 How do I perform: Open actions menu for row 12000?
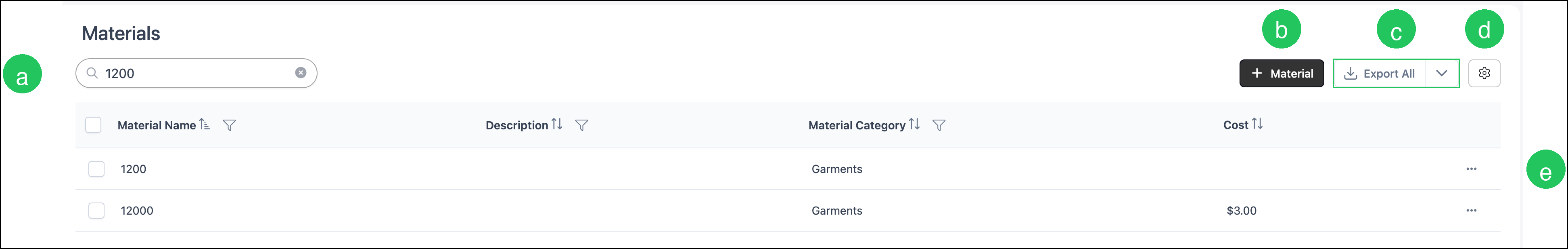(1471, 211)
